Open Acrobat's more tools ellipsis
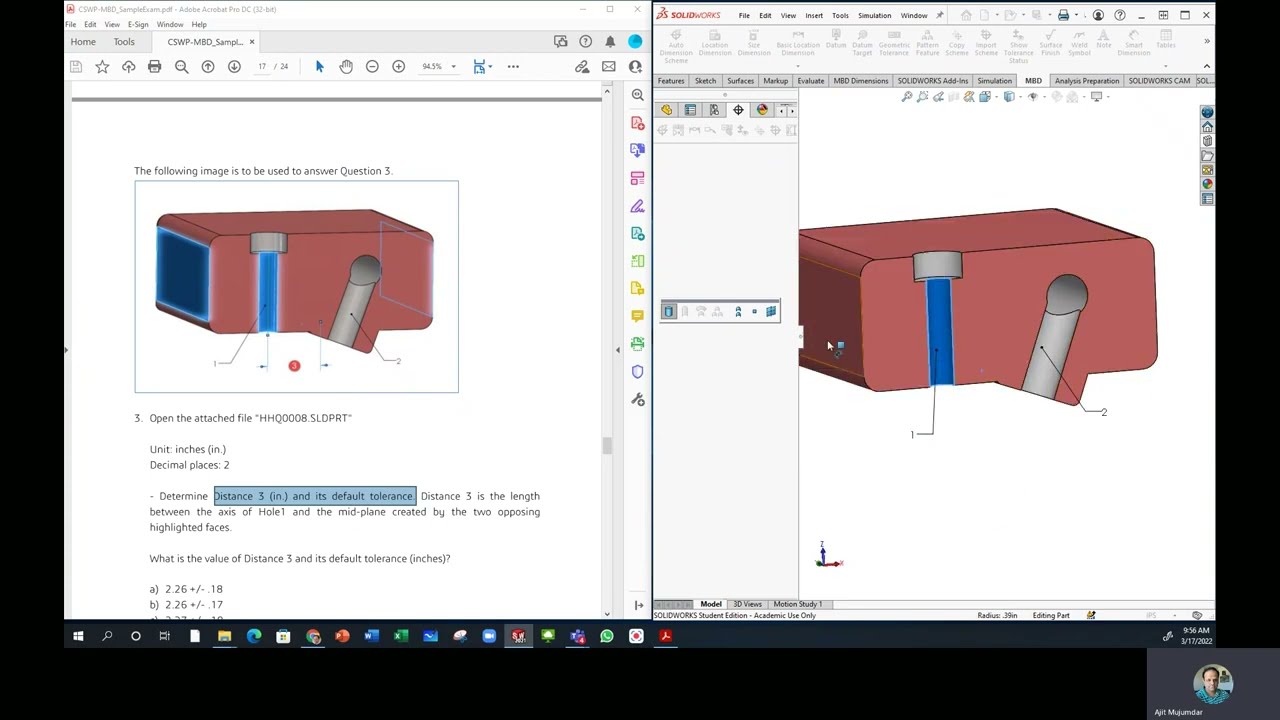Viewport: 1280px width, 720px height. coord(513,67)
